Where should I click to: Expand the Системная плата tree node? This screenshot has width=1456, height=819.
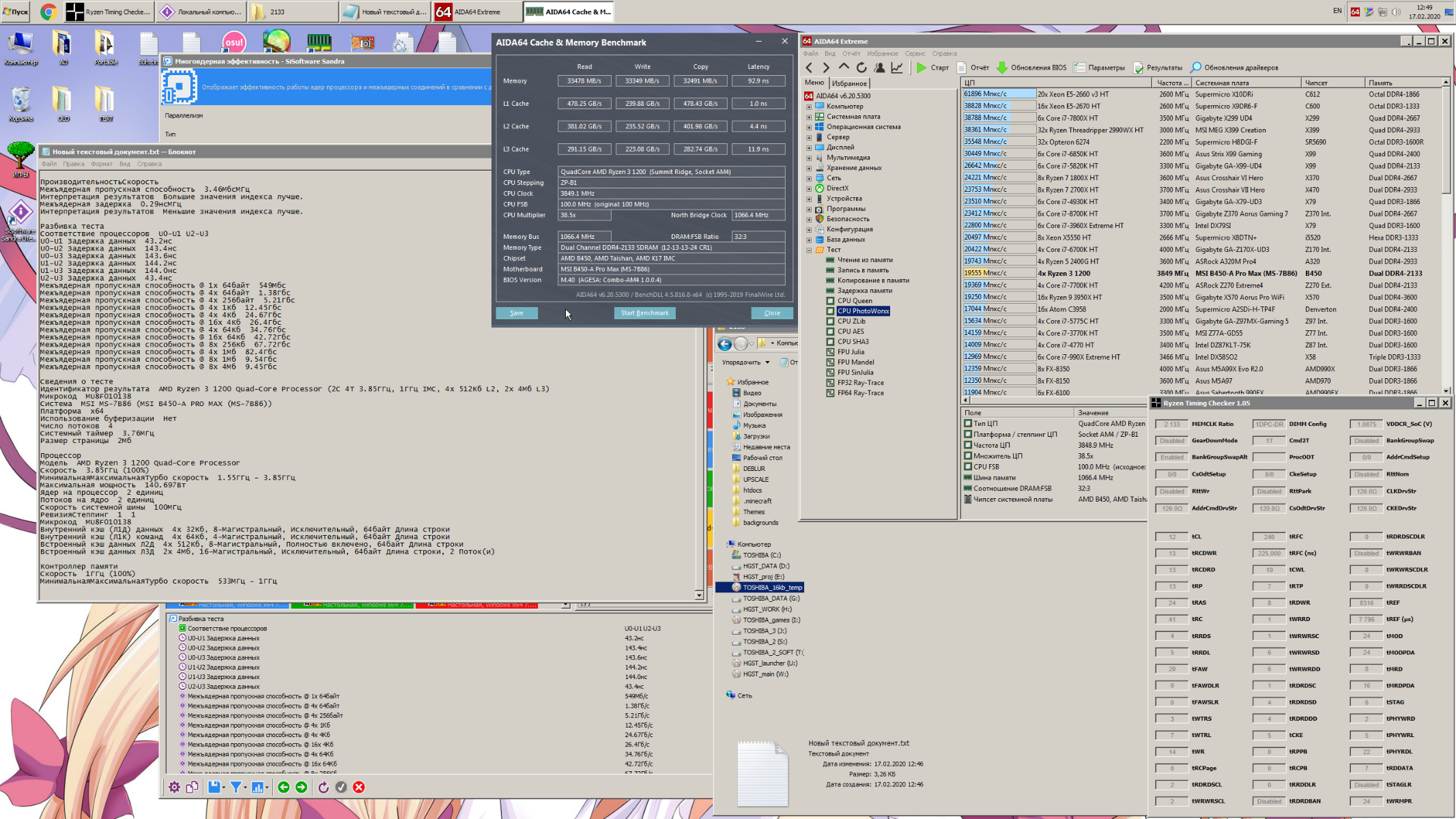click(x=809, y=117)
